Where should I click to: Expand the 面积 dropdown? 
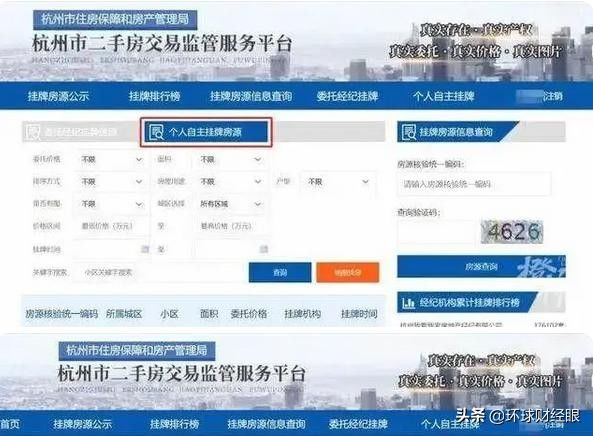[230, 160]
